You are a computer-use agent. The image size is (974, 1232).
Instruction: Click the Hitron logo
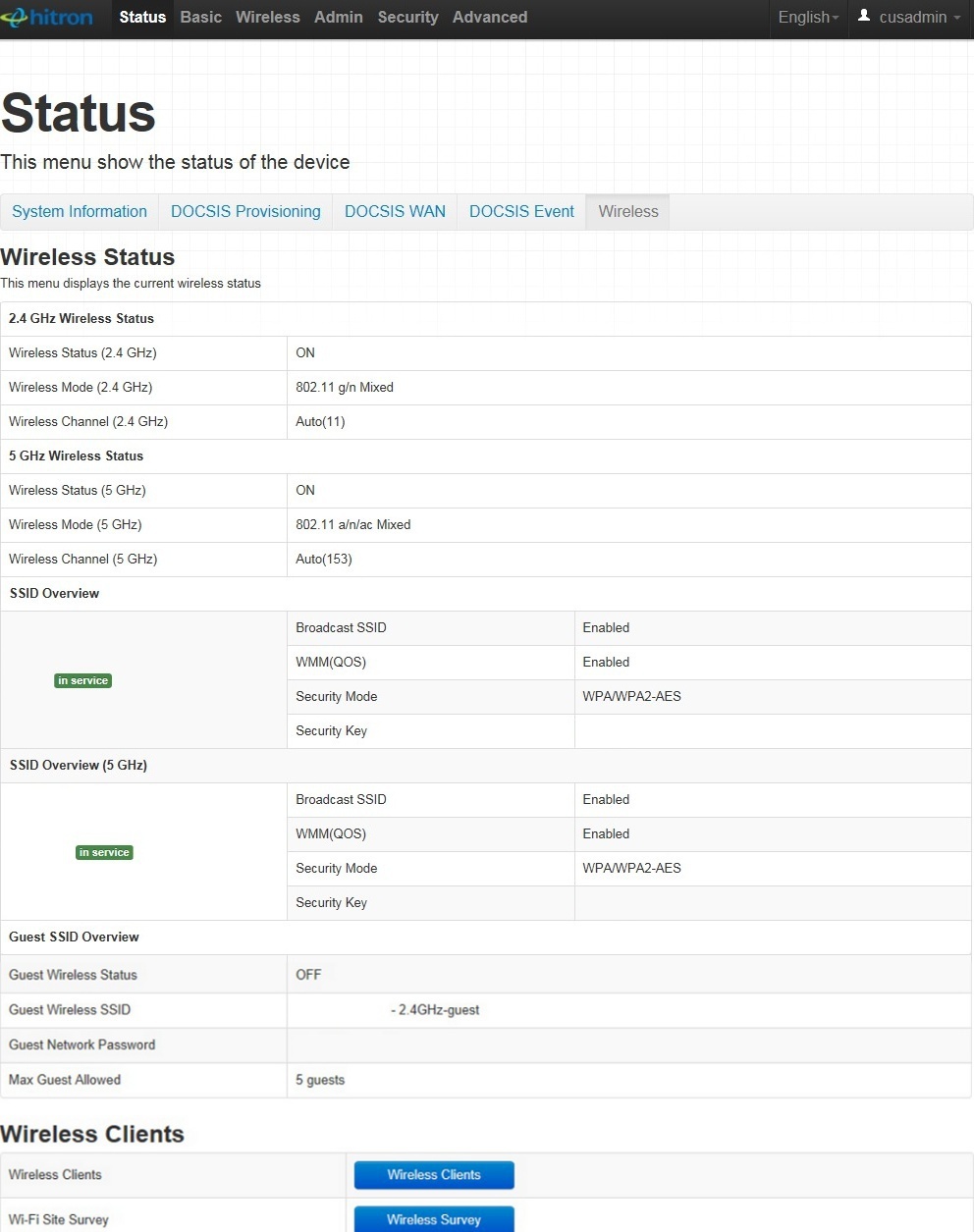pos(47,18)
